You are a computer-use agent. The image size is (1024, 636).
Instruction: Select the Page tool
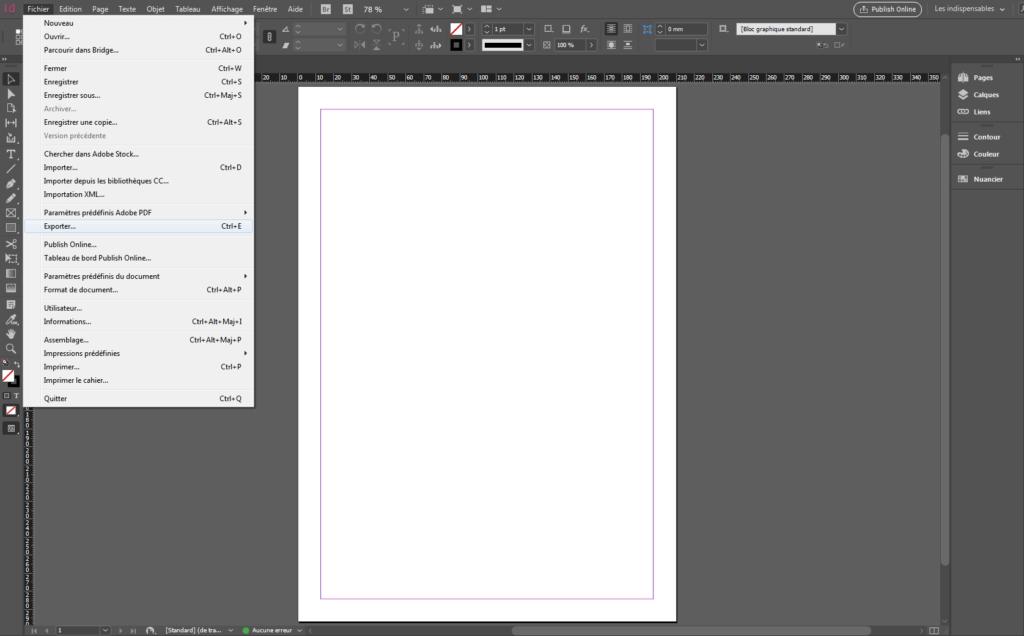(11, 108)
